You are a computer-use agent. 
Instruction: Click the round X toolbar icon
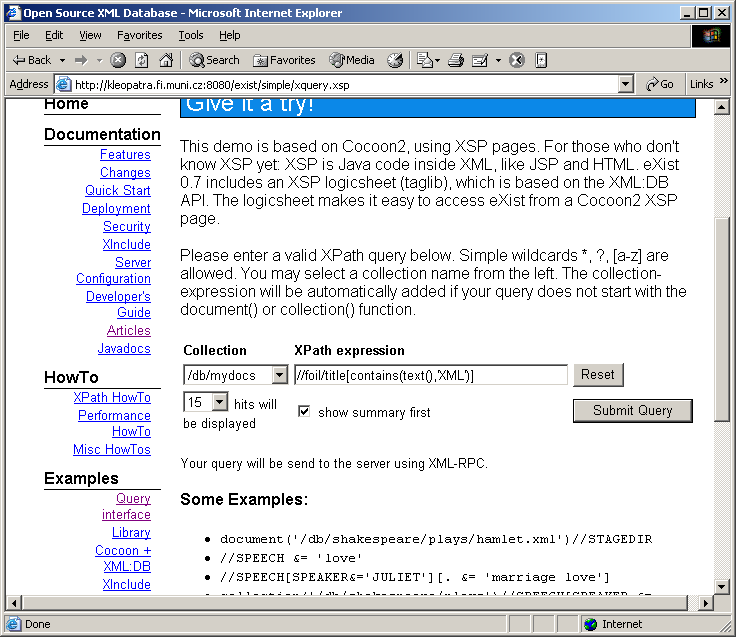(517, 60)
